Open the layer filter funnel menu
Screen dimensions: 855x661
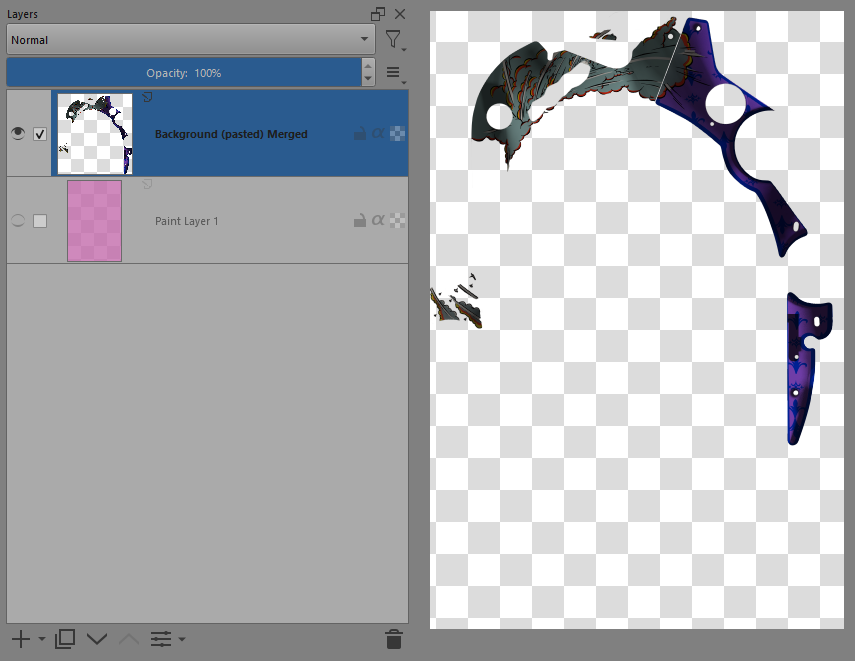click(x=393, y=40)
